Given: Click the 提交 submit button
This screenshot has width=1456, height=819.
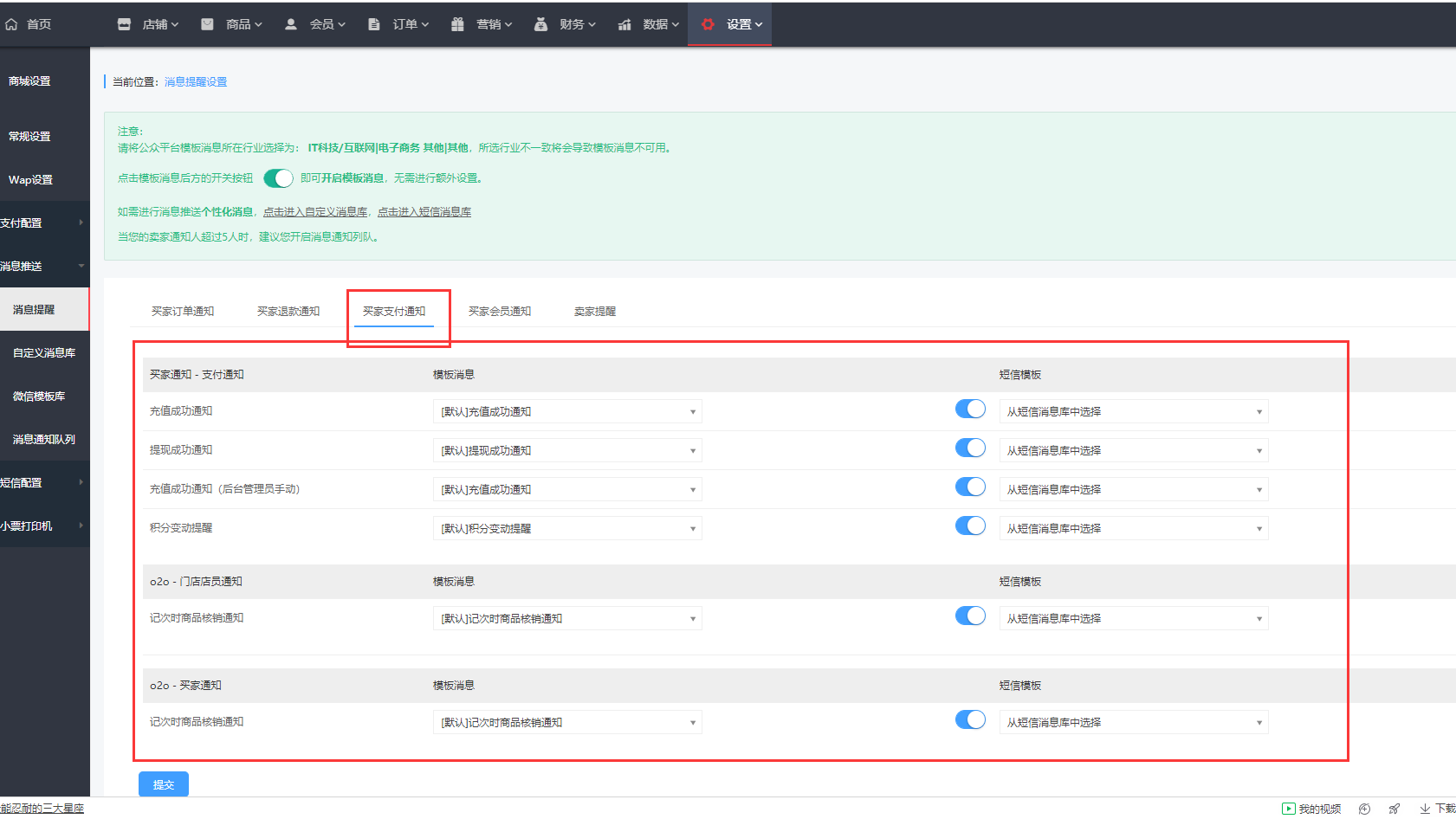Looking at the screenshot, I should click(164, 784).
